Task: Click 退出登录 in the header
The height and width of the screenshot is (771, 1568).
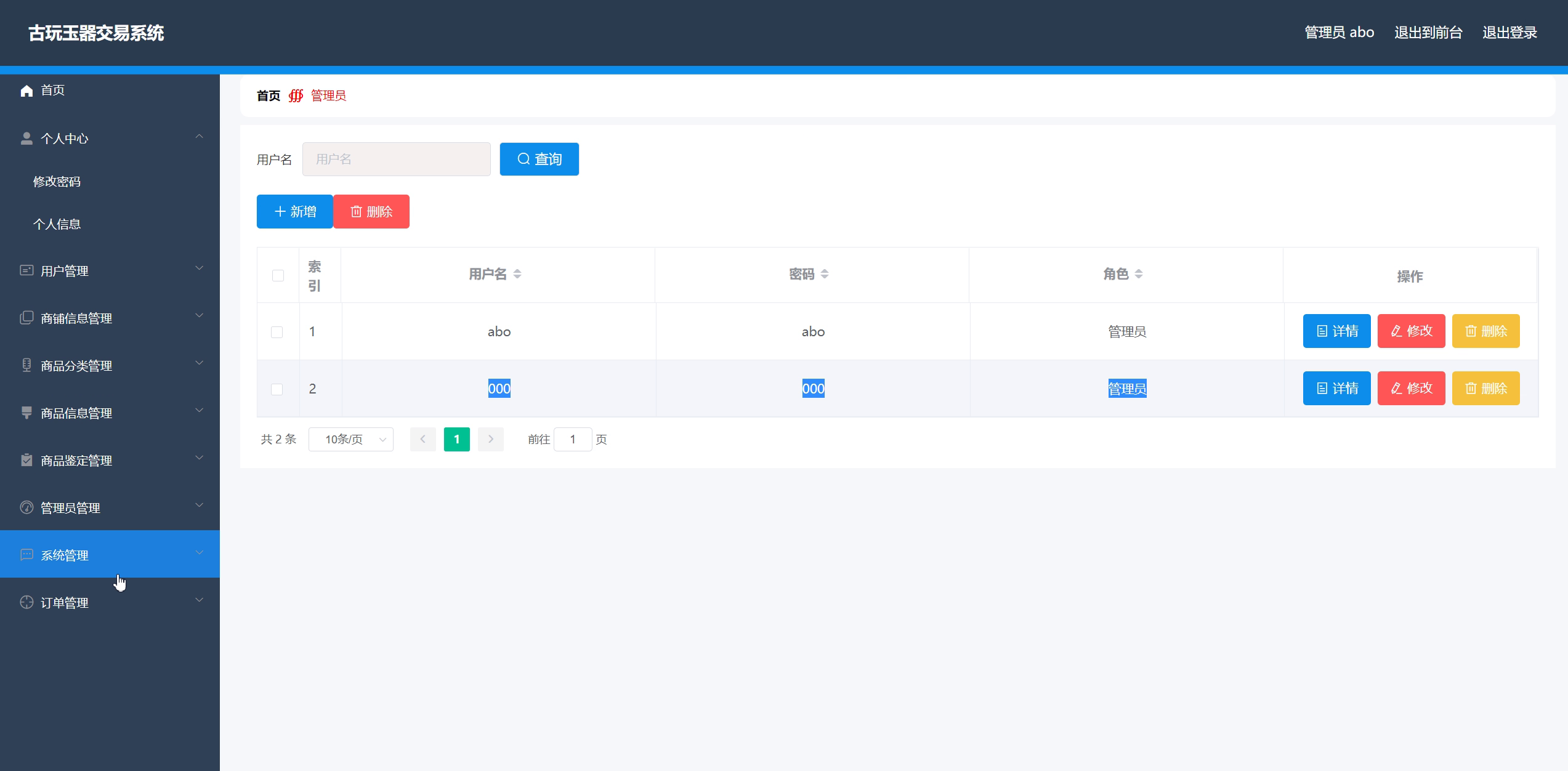Action: coord(1509,33)
